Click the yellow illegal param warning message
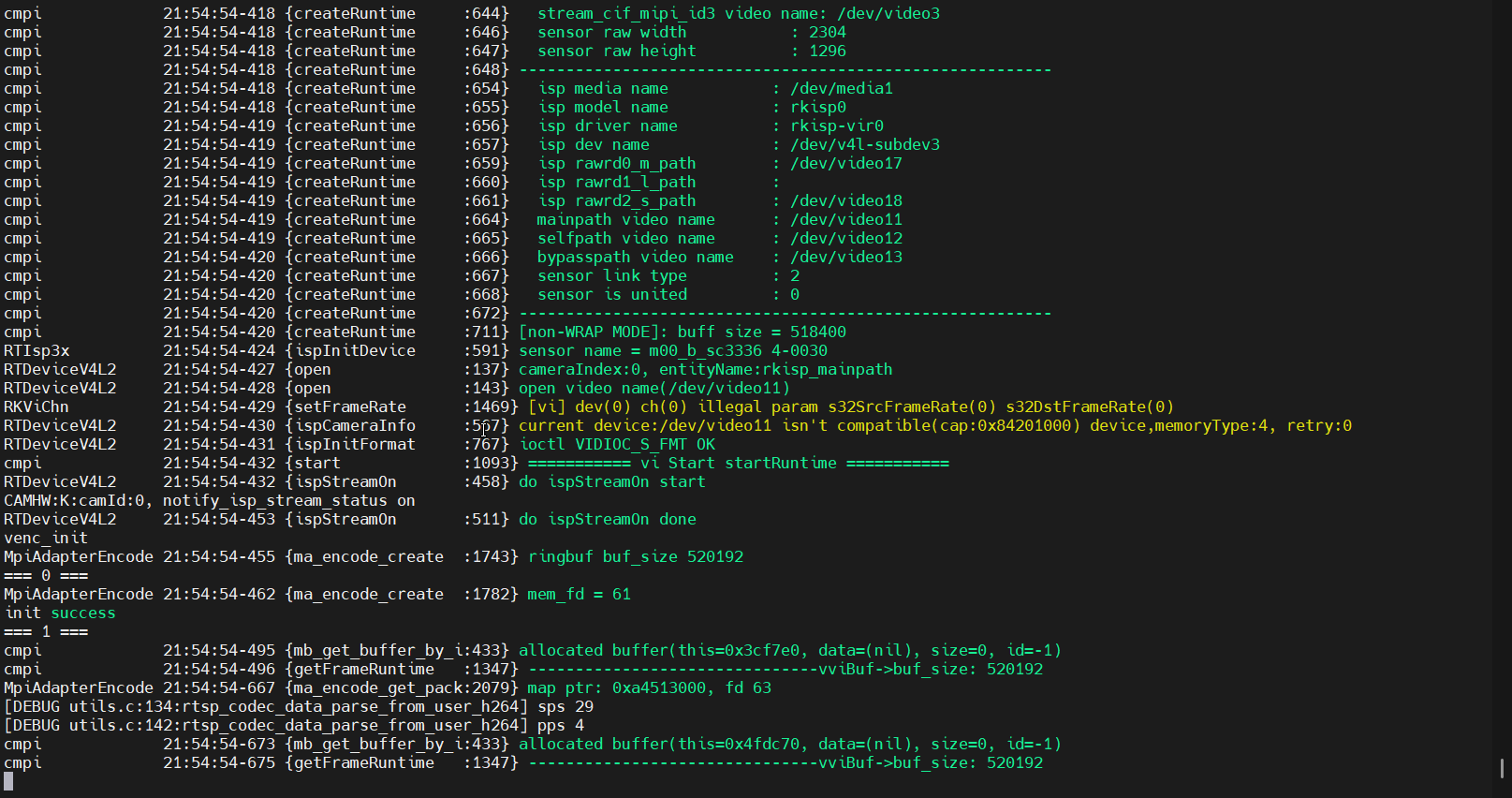 pyautogui.click(x=850, y=407)
